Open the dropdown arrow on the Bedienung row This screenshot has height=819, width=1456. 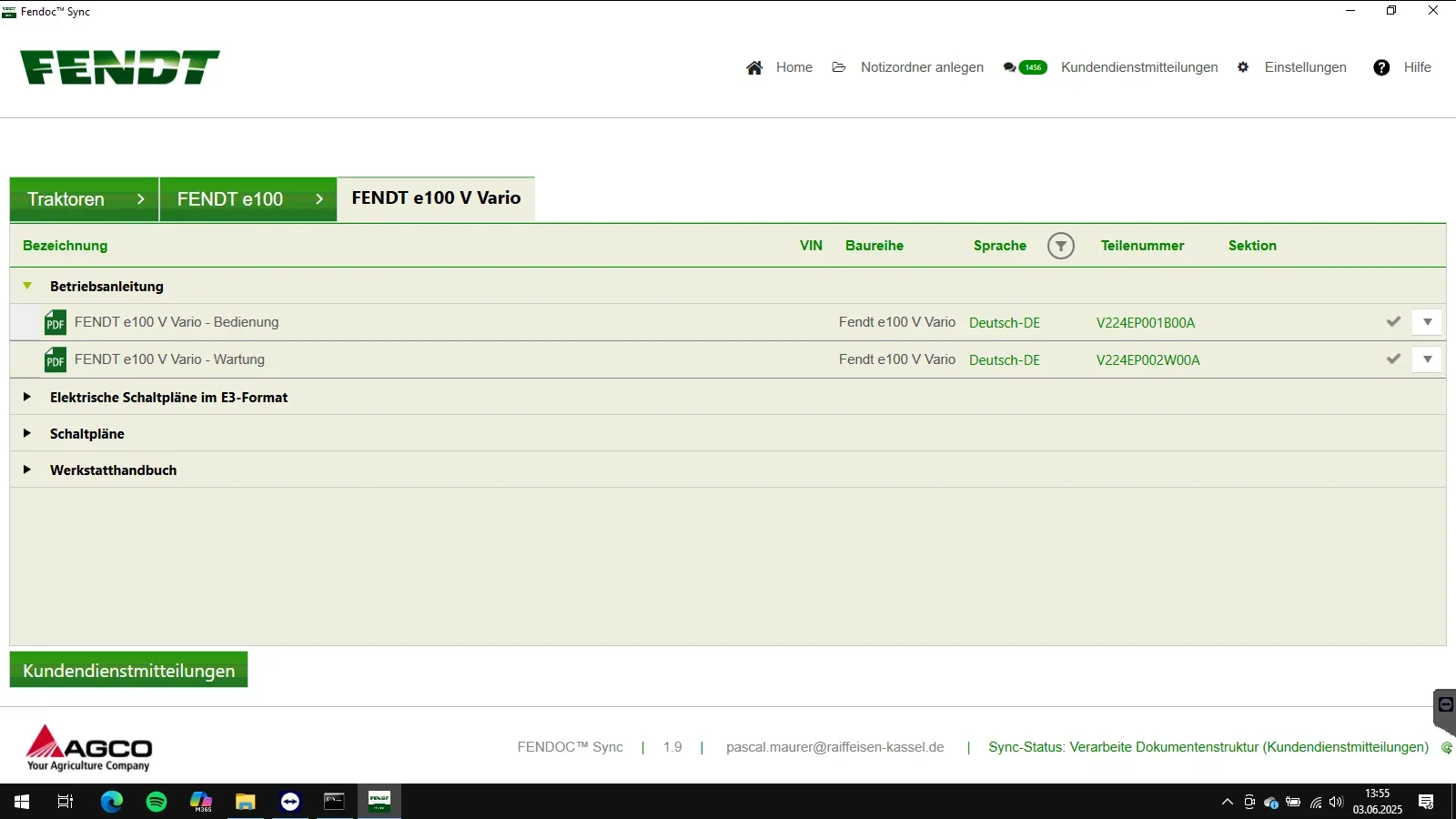1427,322
